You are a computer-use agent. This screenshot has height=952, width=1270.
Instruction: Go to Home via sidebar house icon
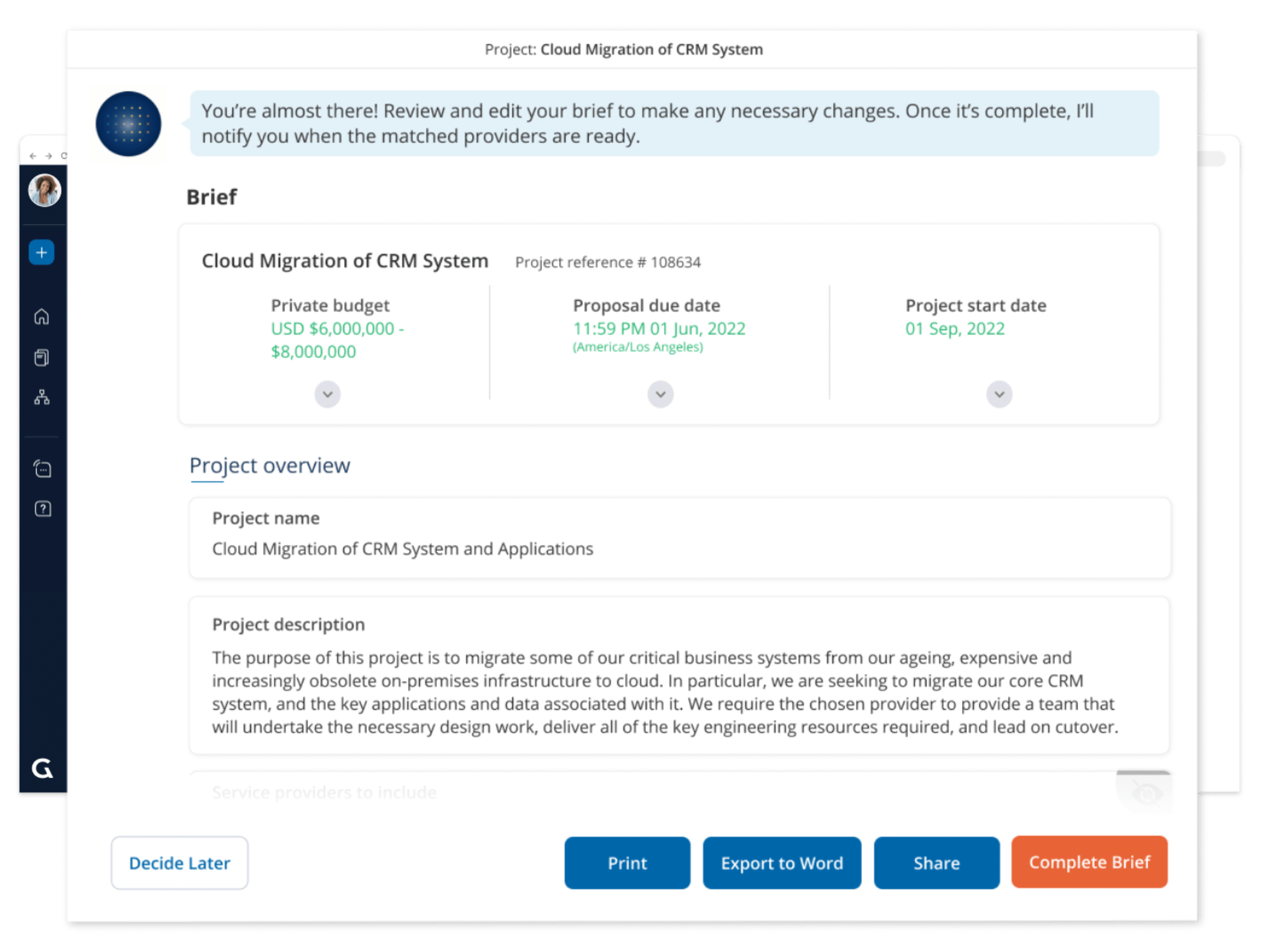42,316
